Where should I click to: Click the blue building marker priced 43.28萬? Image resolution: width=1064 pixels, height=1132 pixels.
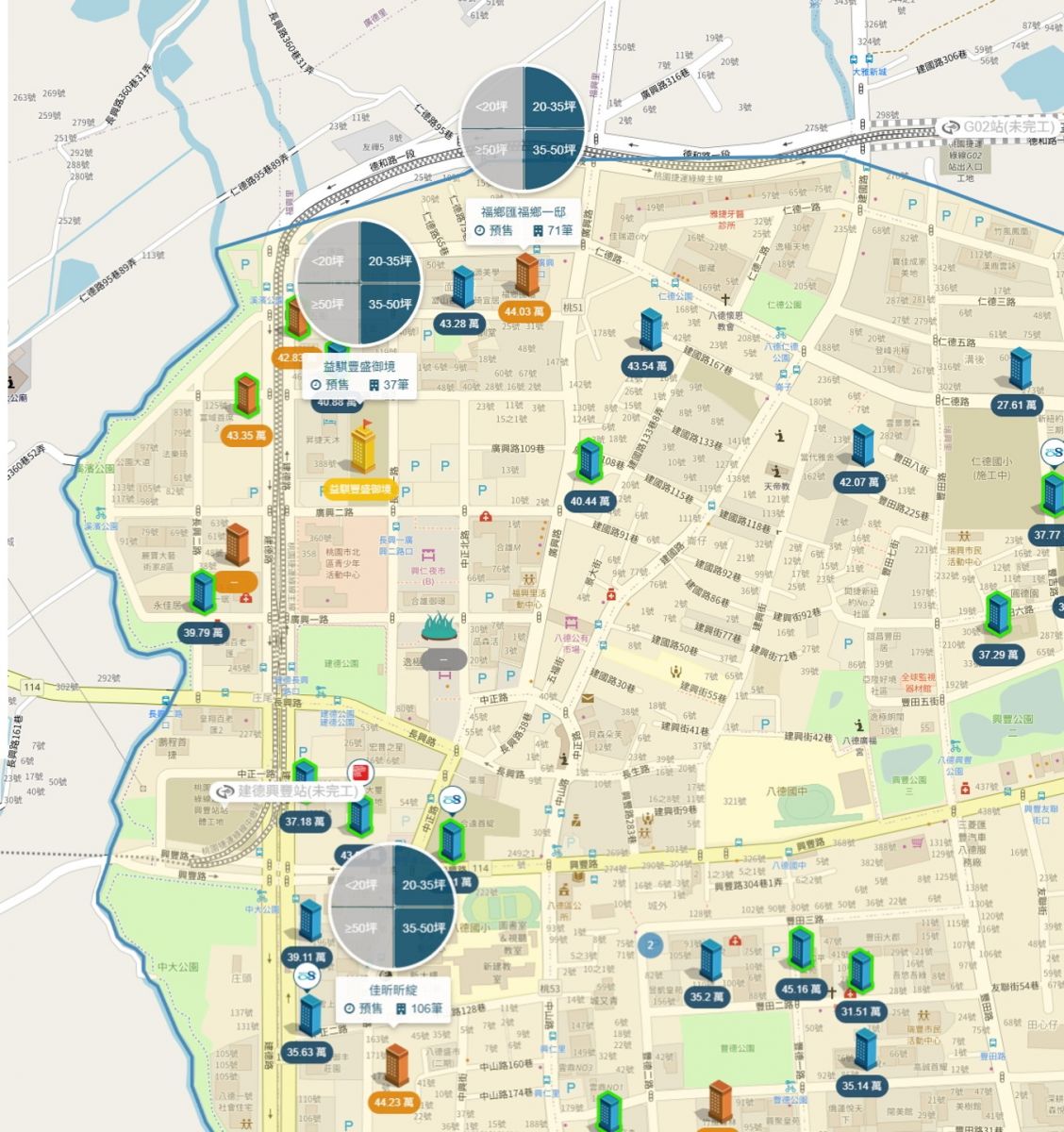tap(463, 287)
